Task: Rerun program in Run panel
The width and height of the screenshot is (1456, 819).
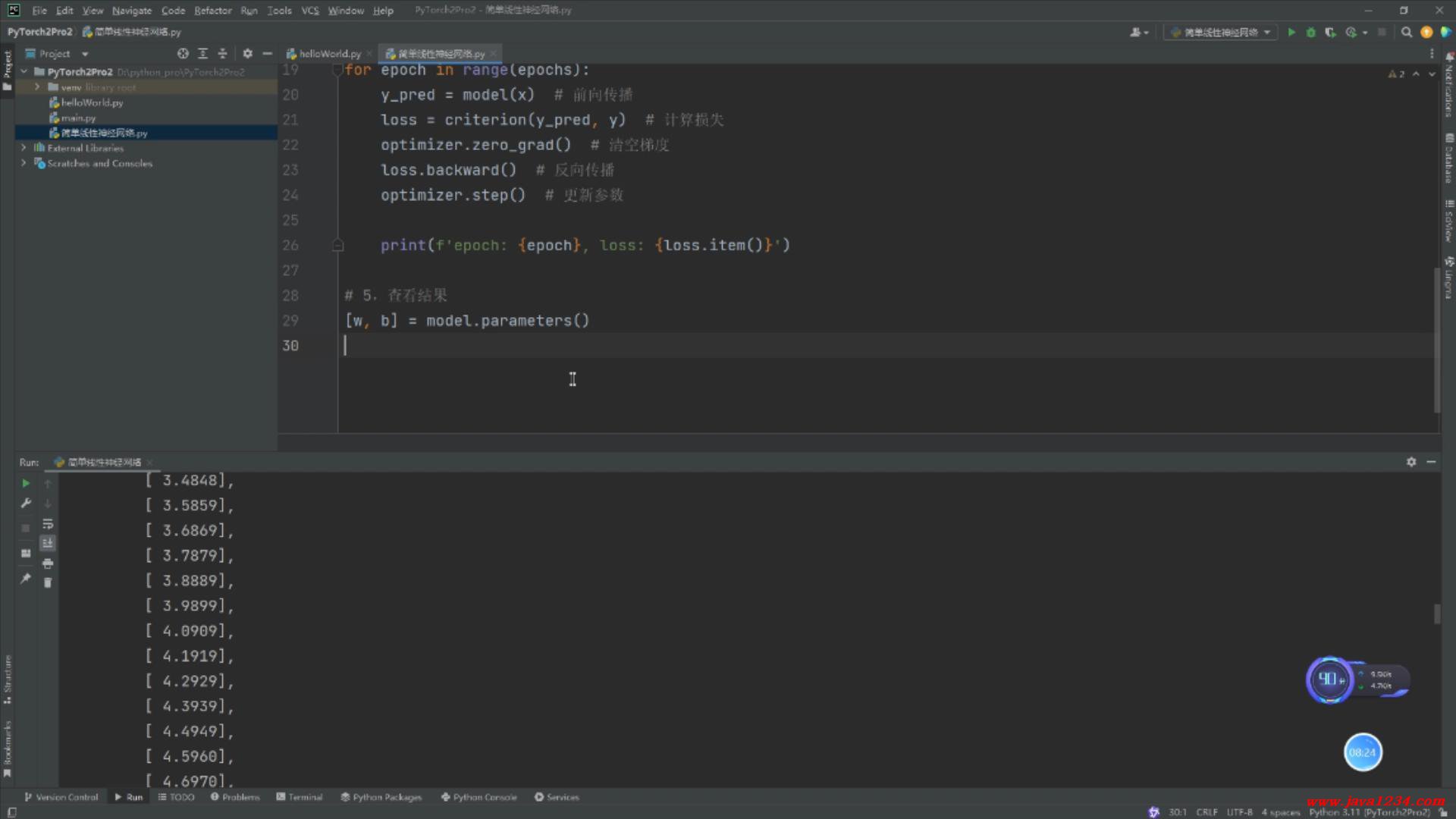Action: click(x=26, y=483)
